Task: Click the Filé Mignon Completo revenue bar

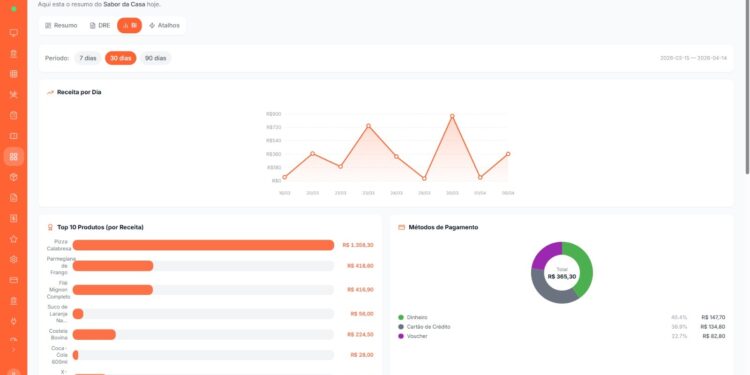Action: (112, 290)
